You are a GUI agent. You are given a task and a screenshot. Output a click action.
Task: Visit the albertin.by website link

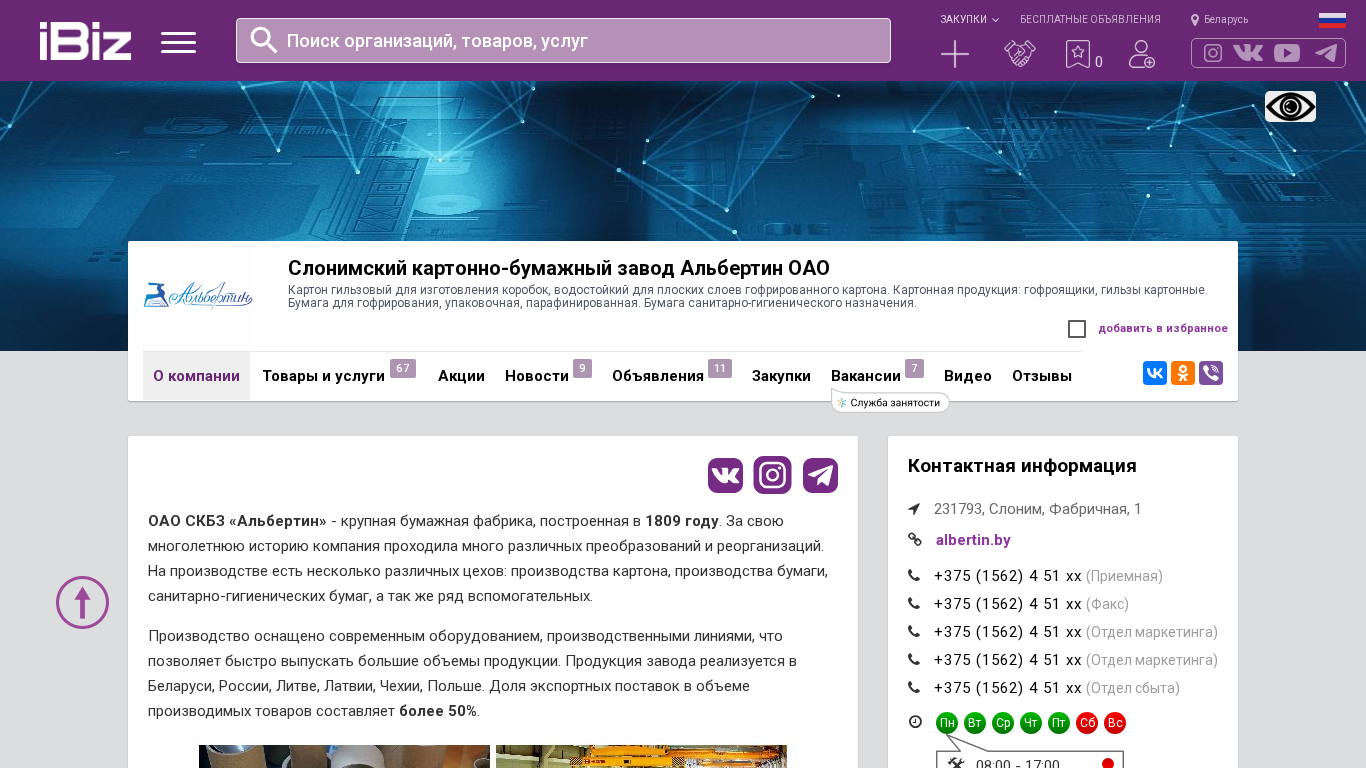tap(973, 540)
